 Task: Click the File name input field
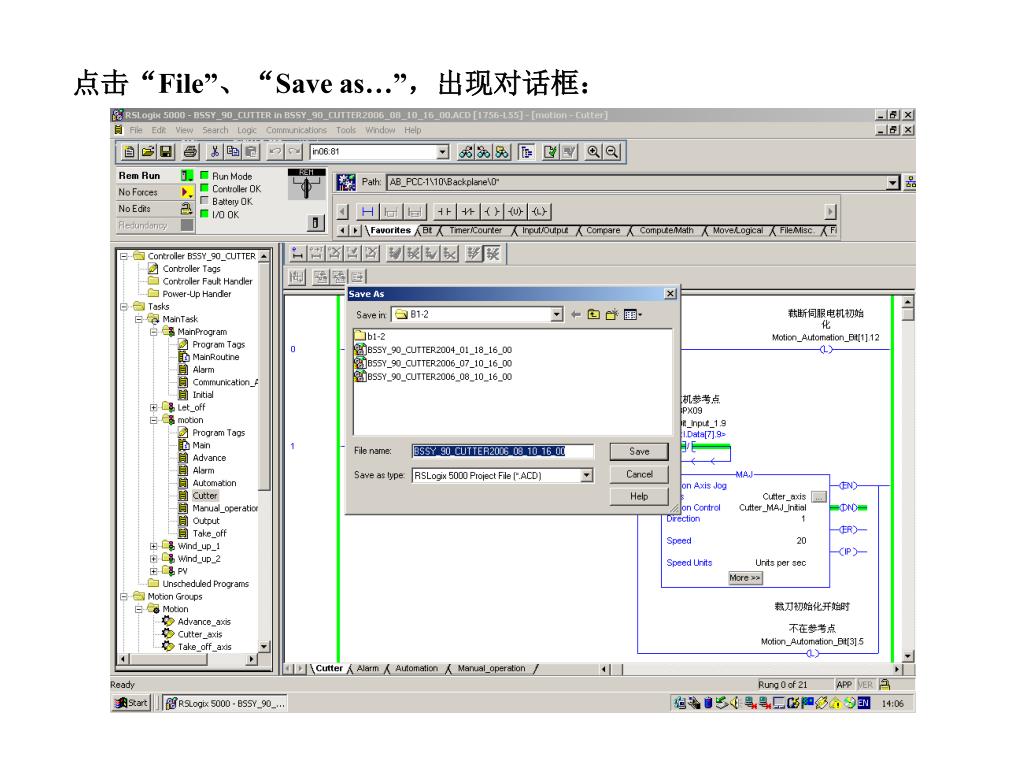[502, 451]
